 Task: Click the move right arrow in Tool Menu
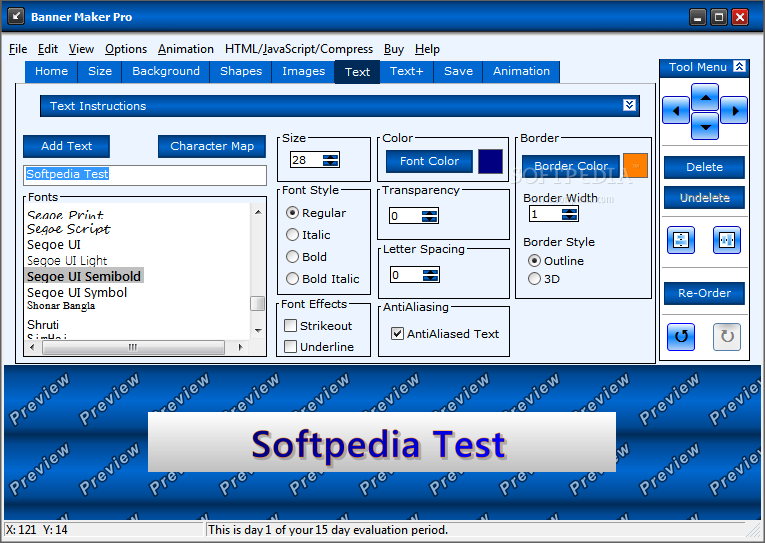pyautogui.click(x=734, y=110)
